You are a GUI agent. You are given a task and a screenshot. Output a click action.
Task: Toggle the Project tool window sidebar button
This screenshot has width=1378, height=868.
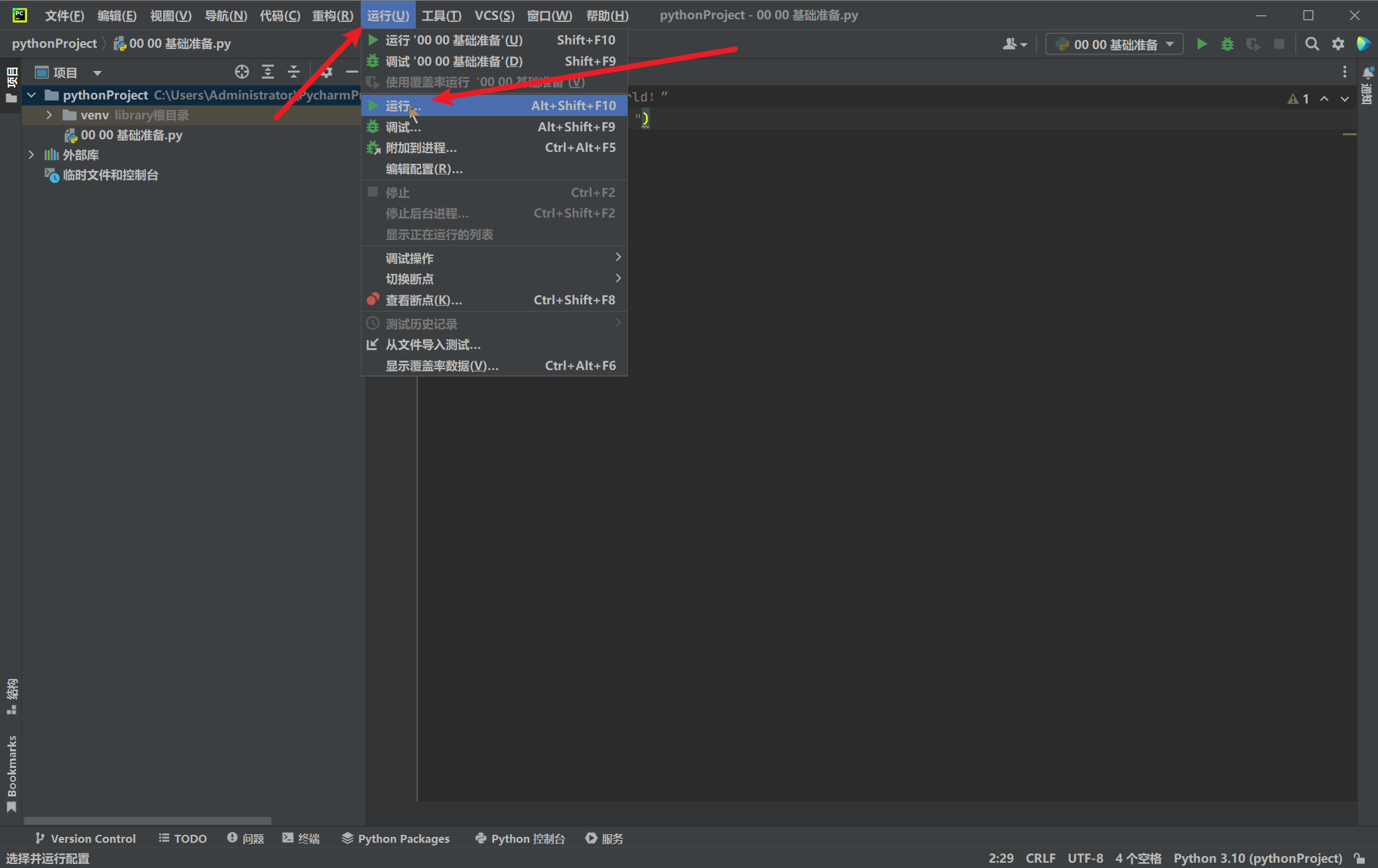[x=11, y=84]
